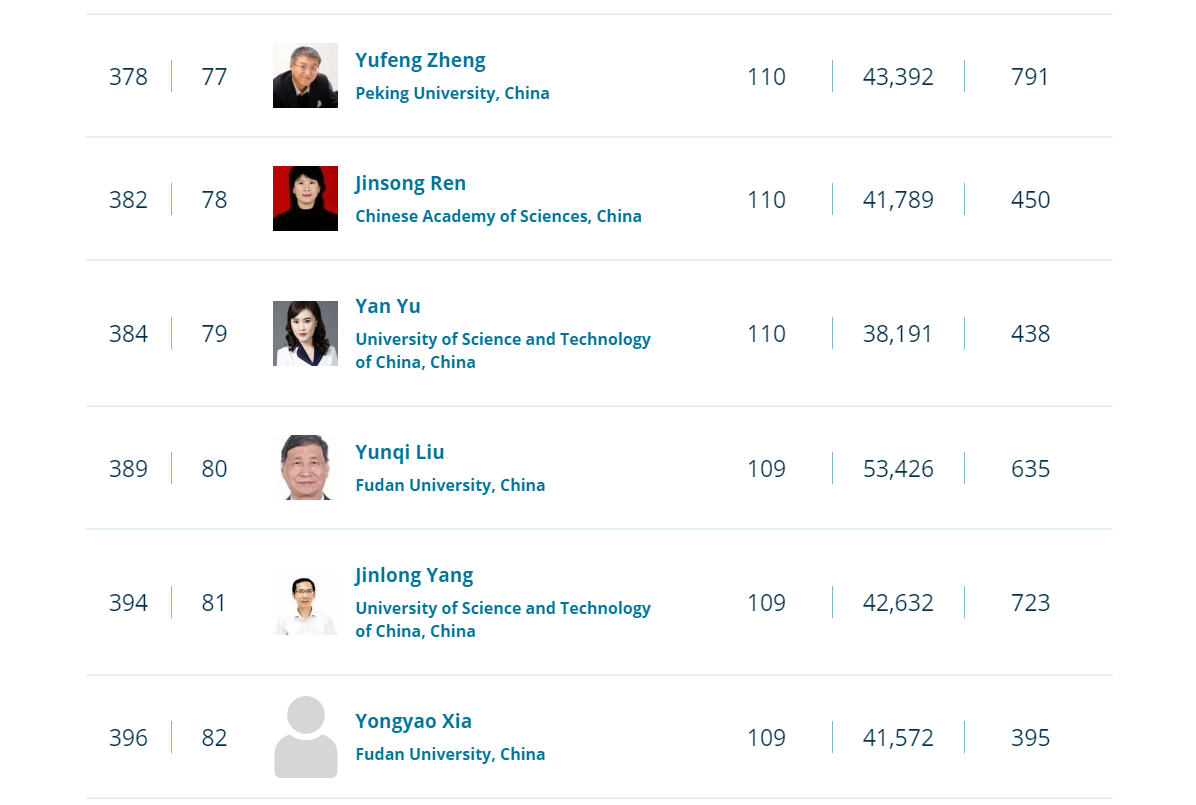Open Jinlong Yang's profile photo

(305, 603)
